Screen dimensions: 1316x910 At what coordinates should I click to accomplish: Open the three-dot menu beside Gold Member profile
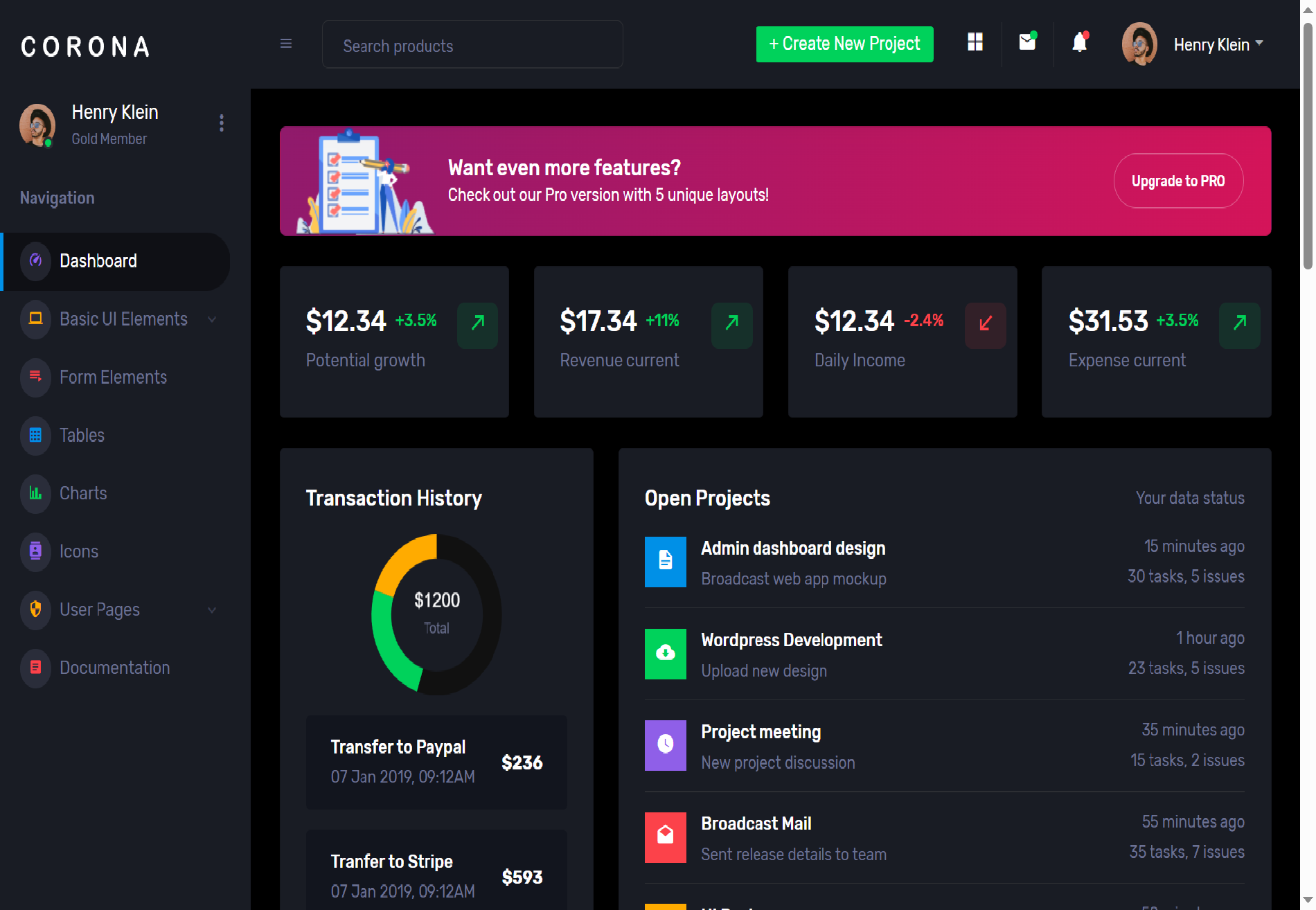coord(222,123)
